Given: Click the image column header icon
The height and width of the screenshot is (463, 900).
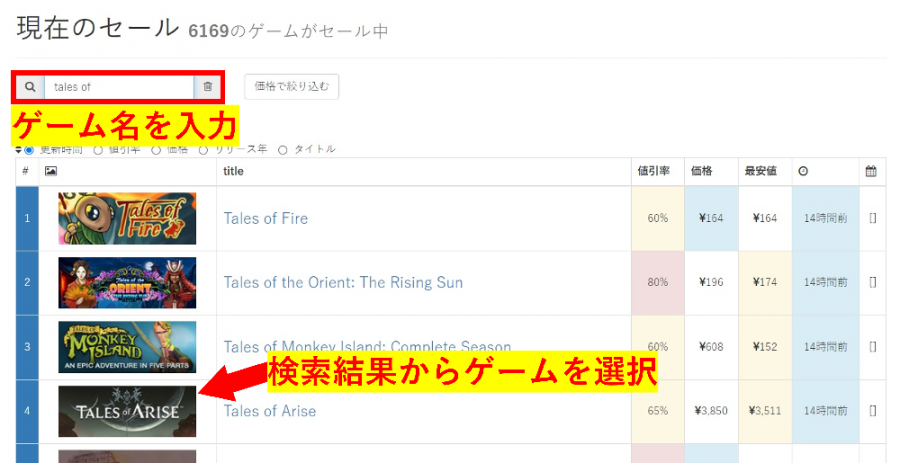Looking at the screenshot, I should 51,171.
